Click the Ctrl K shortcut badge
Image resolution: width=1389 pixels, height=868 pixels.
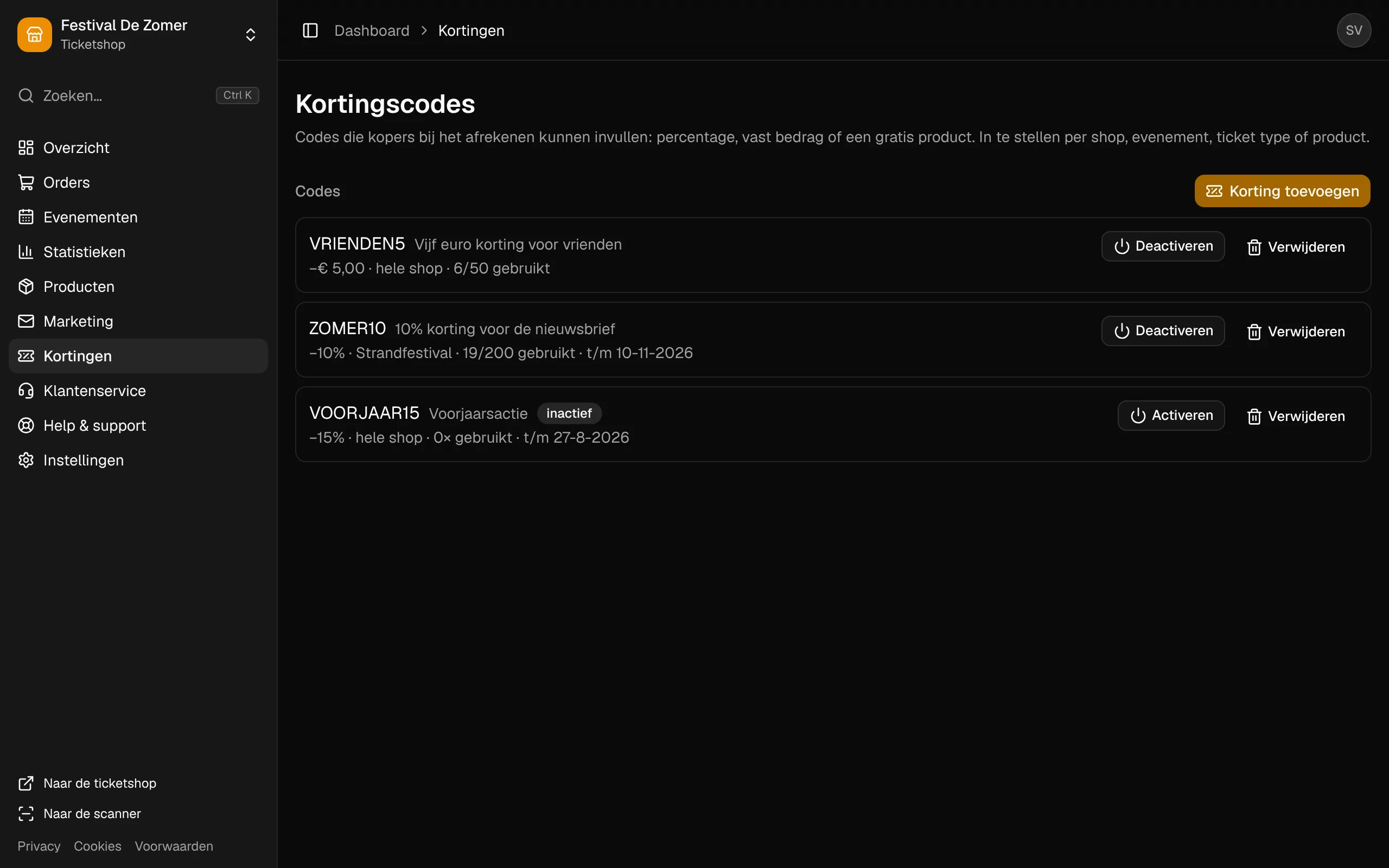pos(237,95)
